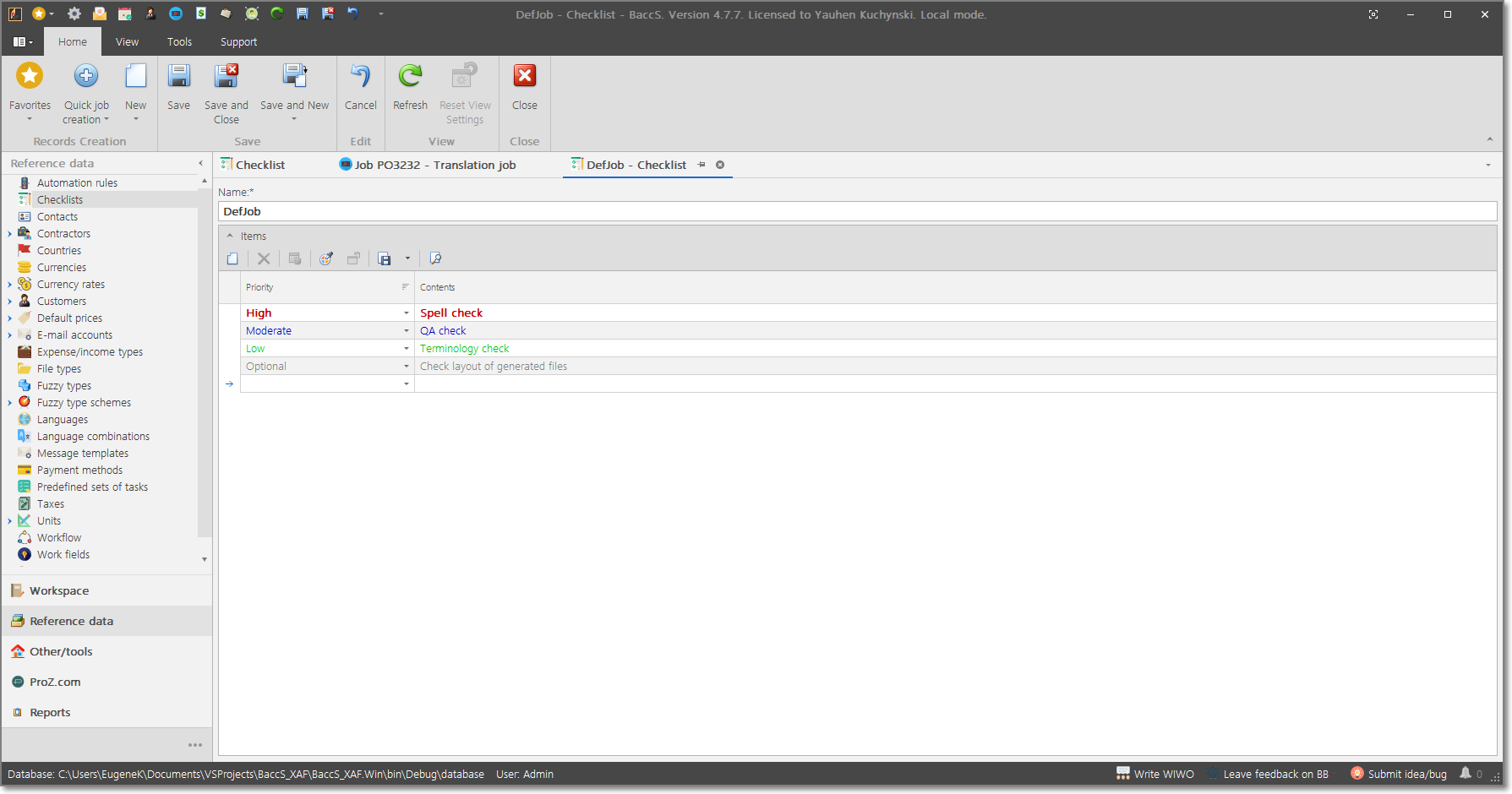Click the gear settings icon in title bar

pos(74,14)
